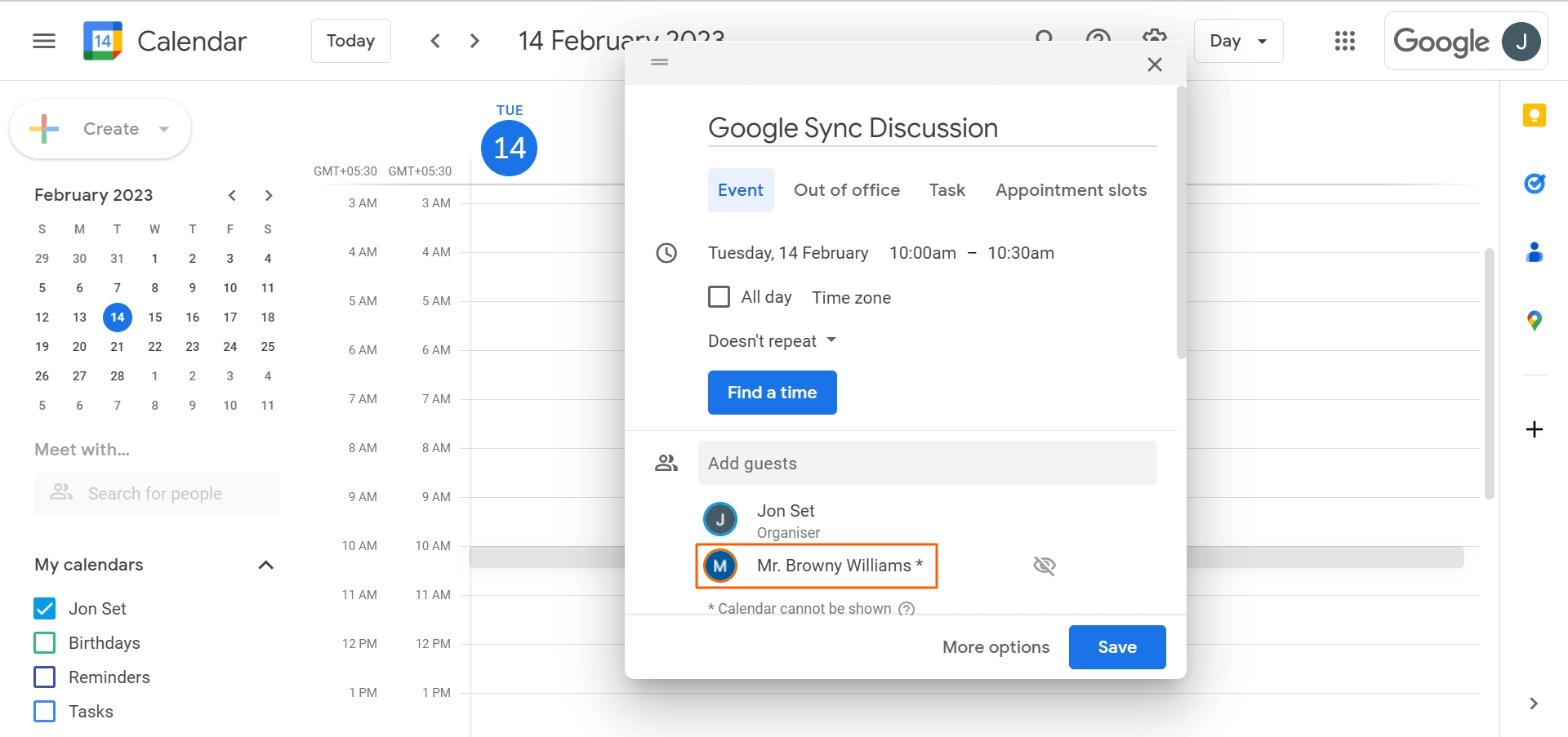Go to next day arrow in header
The width and height of the screenshot is (1568, 737).
(x=474, y=41)
